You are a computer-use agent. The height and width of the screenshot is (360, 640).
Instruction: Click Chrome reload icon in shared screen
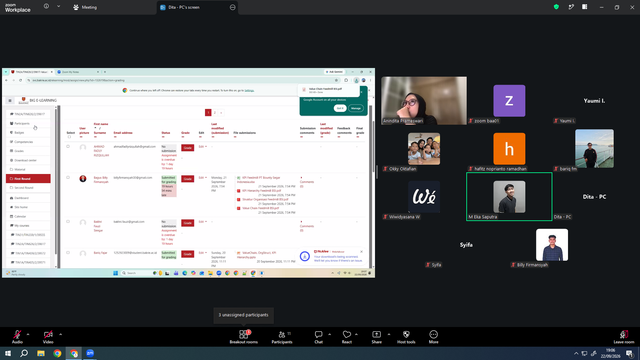[20, 80]
